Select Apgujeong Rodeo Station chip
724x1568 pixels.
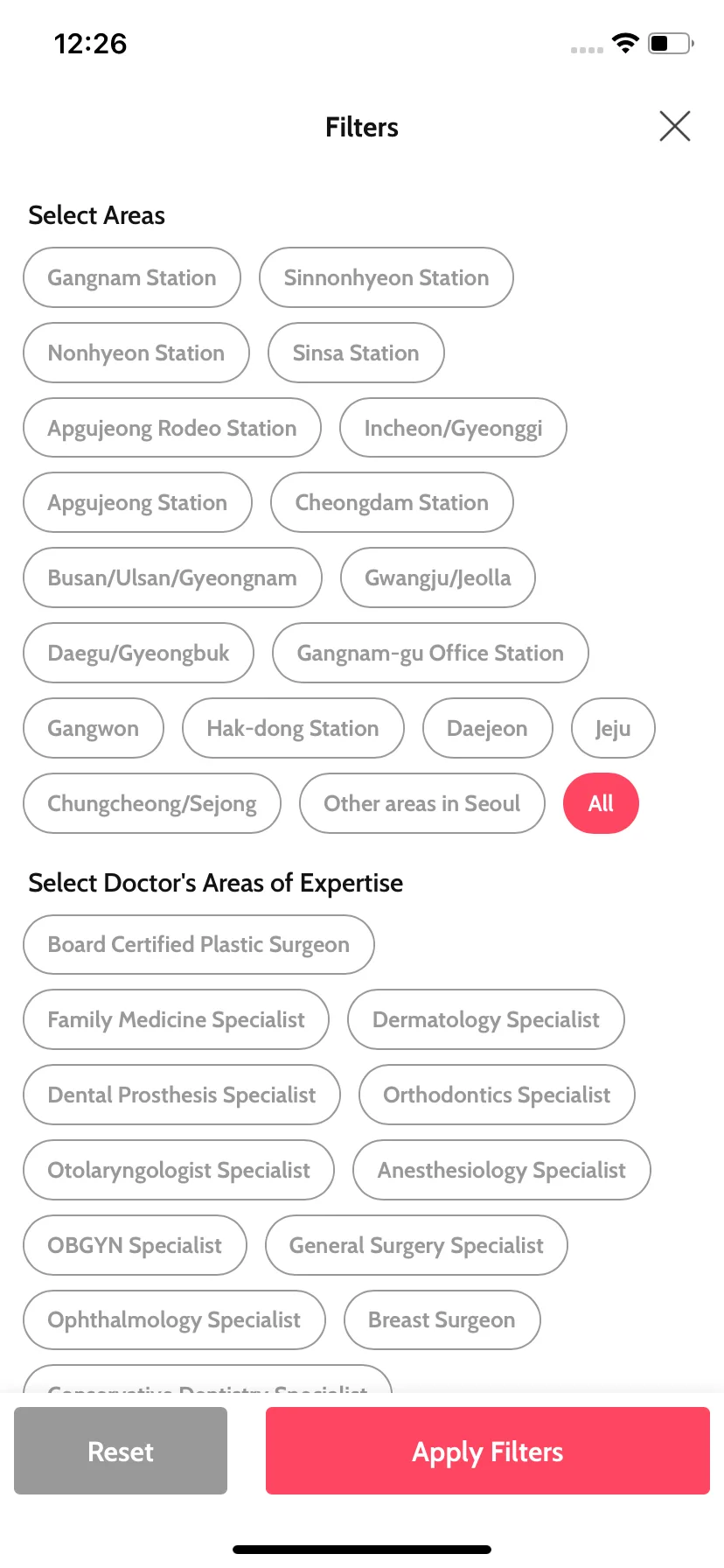(172, 428)
